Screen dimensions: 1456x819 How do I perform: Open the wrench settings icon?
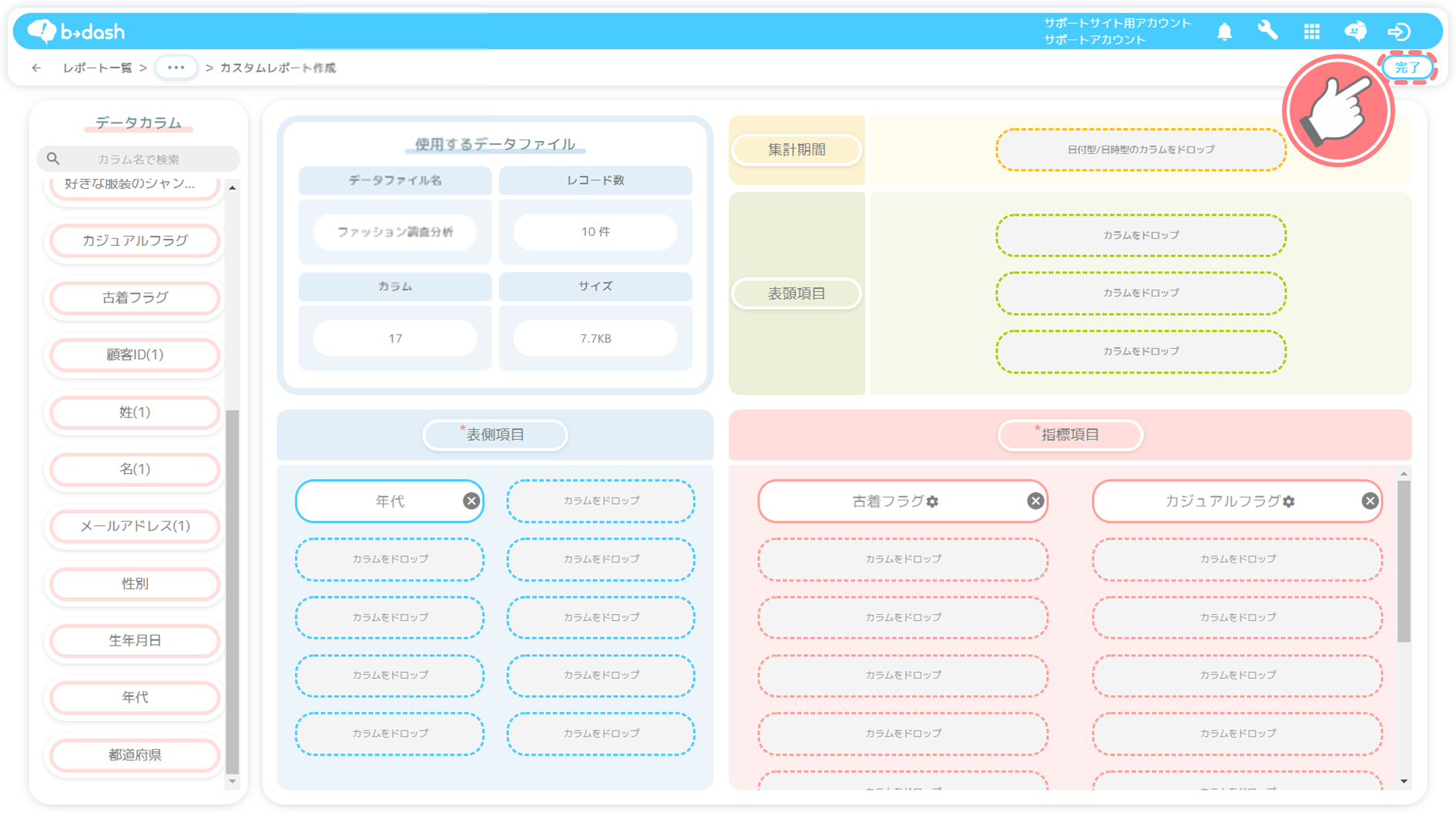click(x=1267, y=31)
